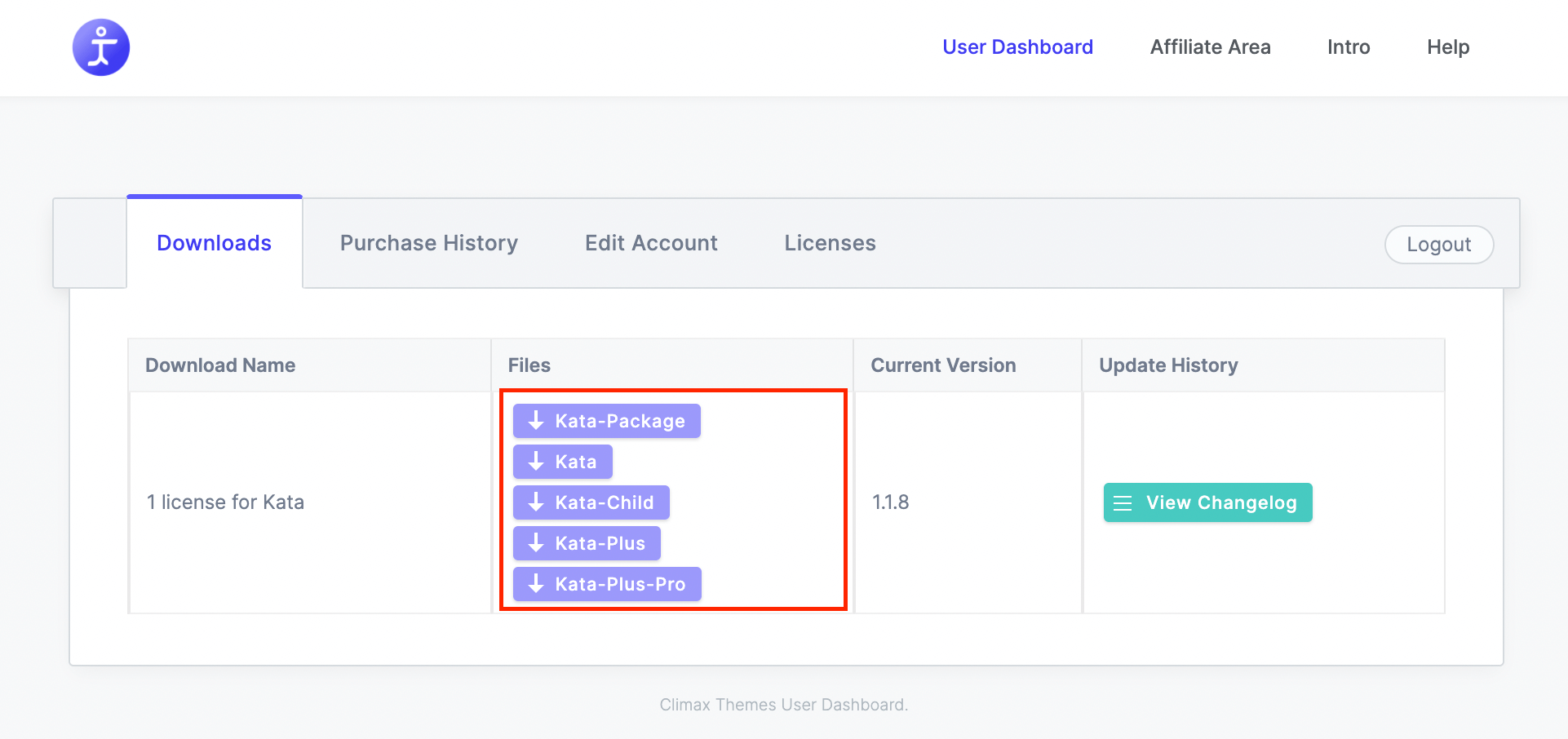Open the Edit Account tab

(x=651, y=243)
